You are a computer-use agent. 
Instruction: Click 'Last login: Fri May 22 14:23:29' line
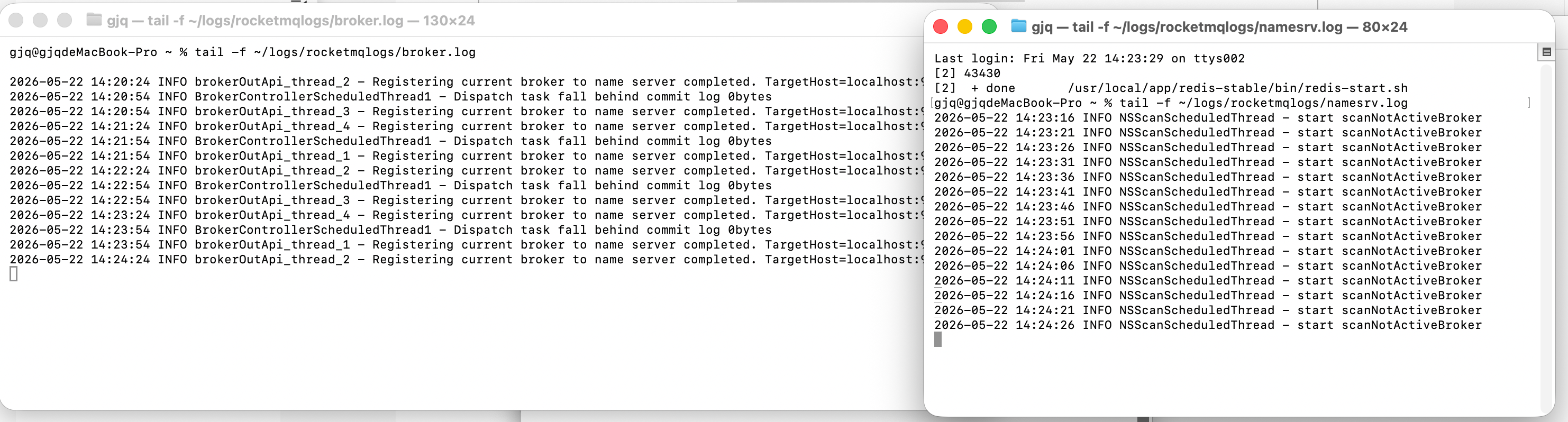(x=1090, y=58)
